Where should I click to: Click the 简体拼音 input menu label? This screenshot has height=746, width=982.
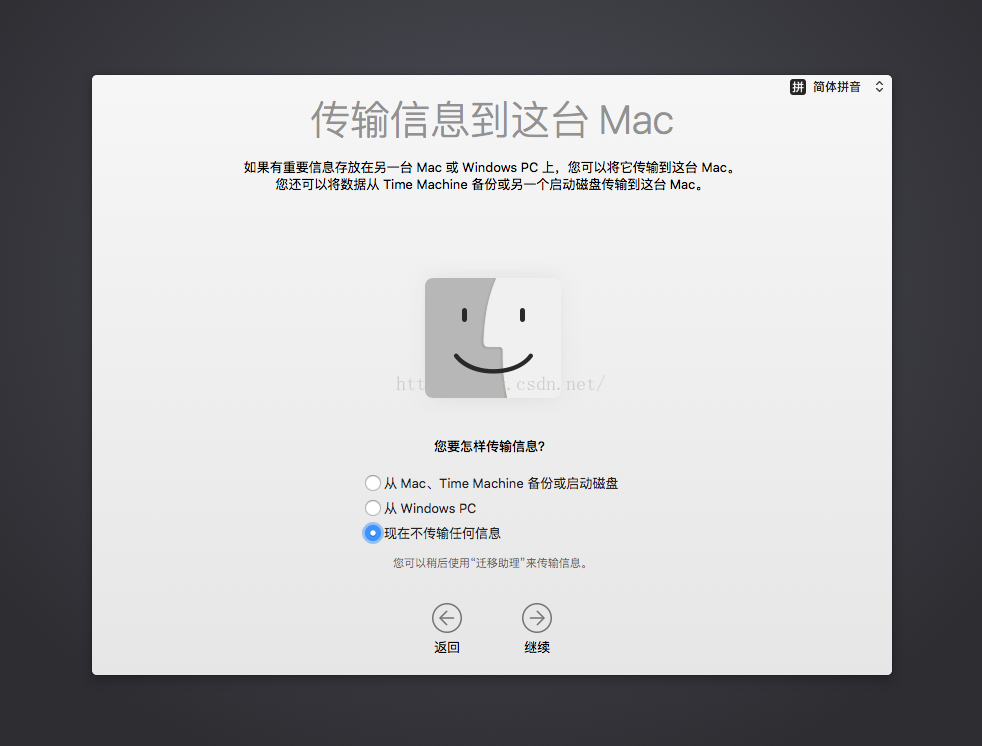(837, 87)
